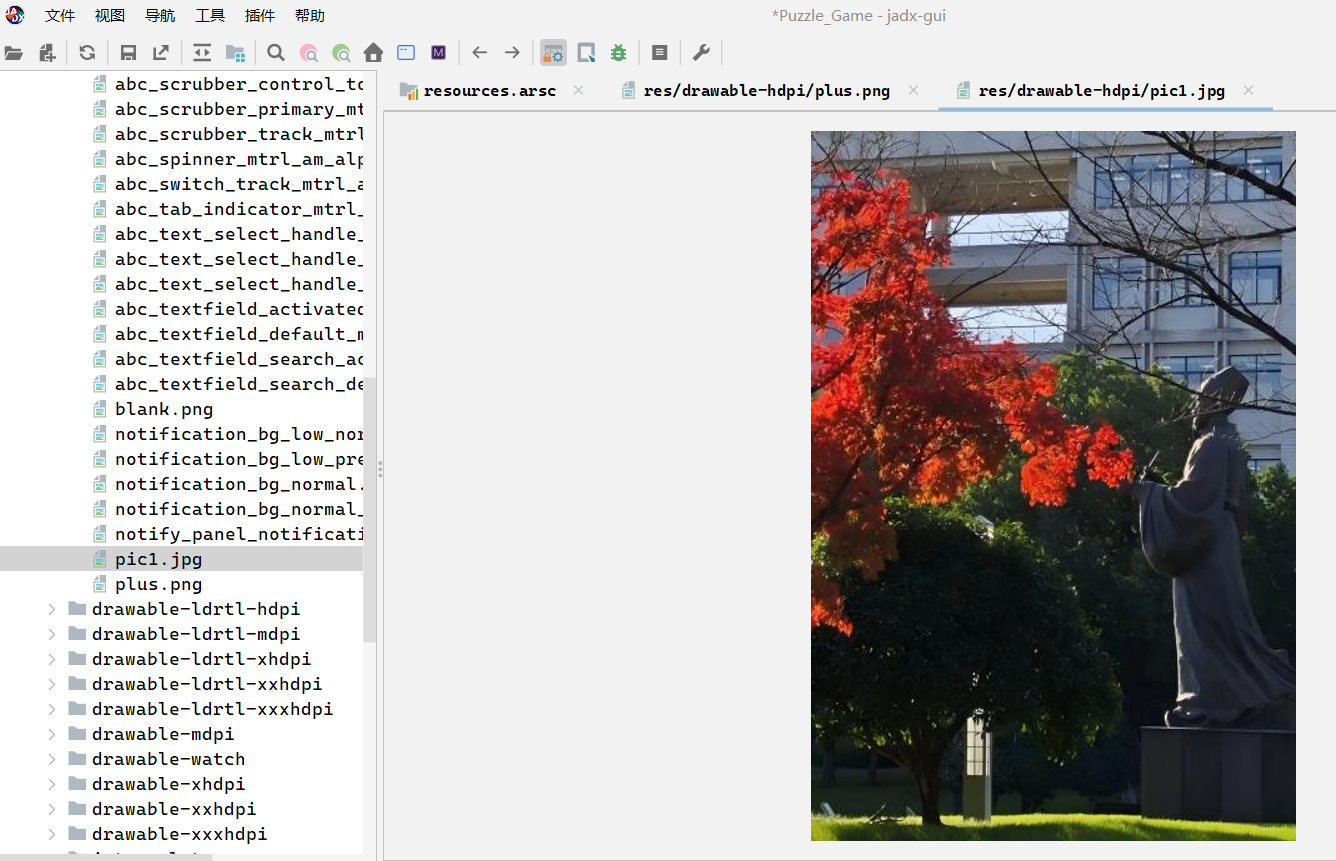Viewport: 1336px width, 861px height.
Task: Open AndroidManifest with the purple M icon
Action: pos(438,53)
